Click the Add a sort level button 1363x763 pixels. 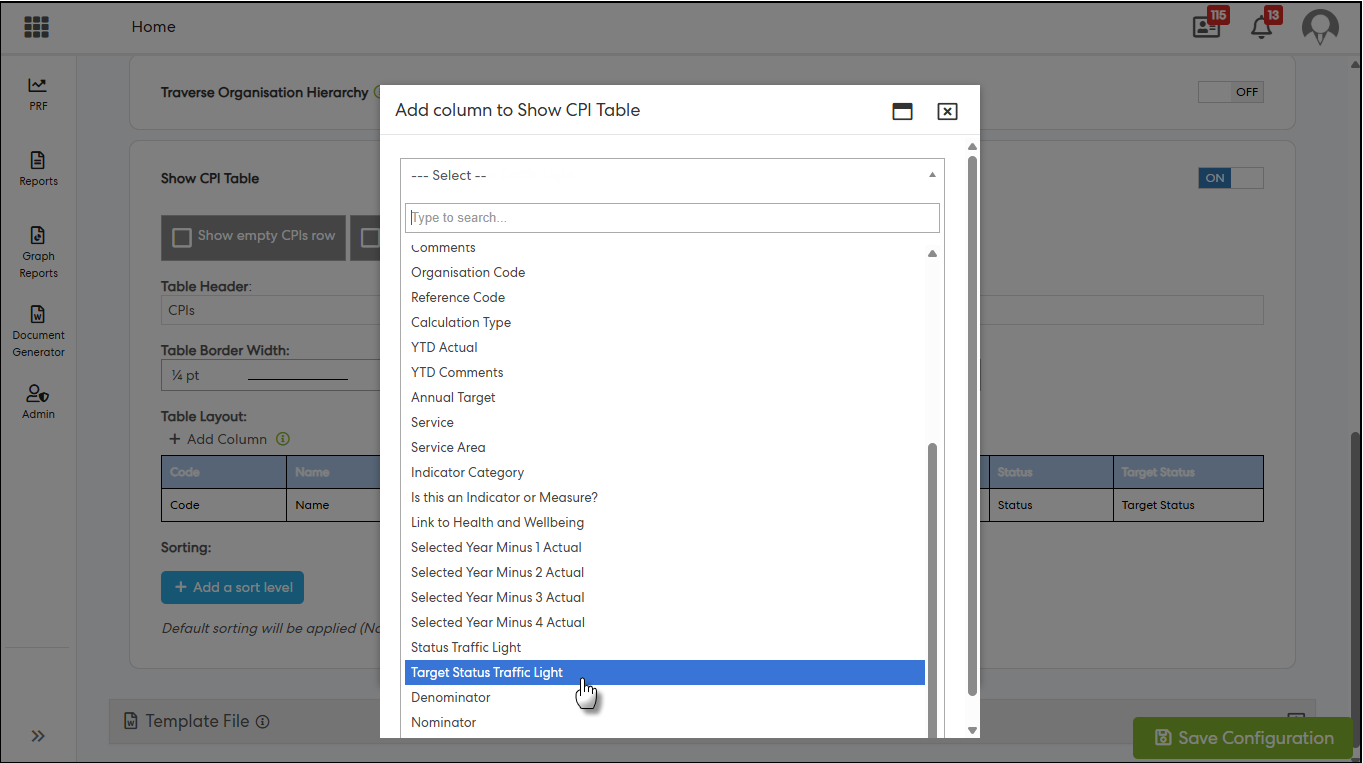(232, 588)
